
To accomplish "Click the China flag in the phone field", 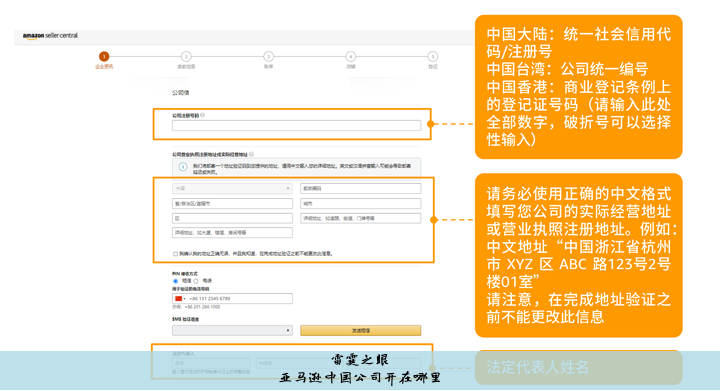I will point(178,299).
